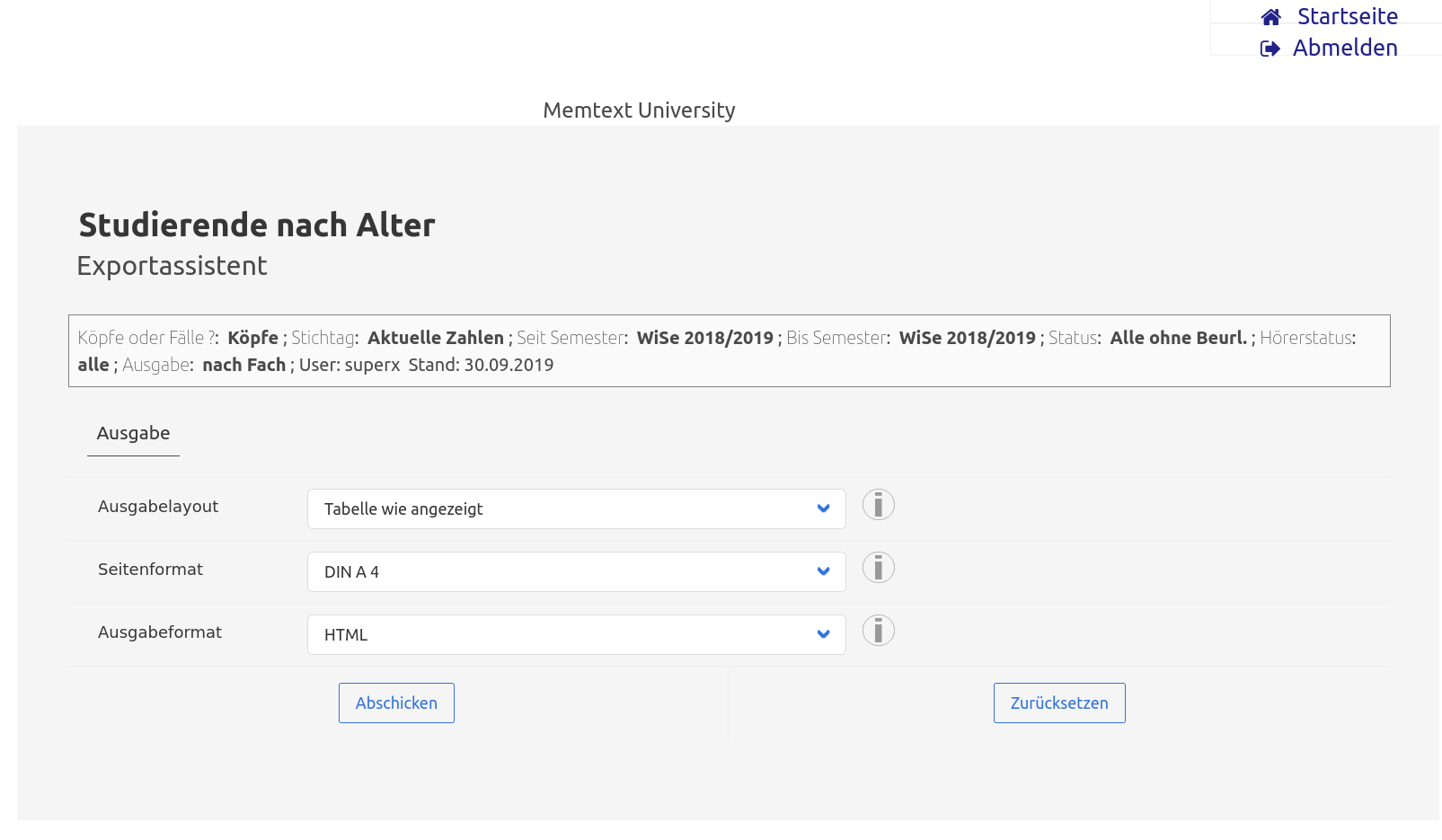The height and width of the screenshot is (840, 1442).
Task: Click the Ausgabeformat field label
Action: (160, 632)
